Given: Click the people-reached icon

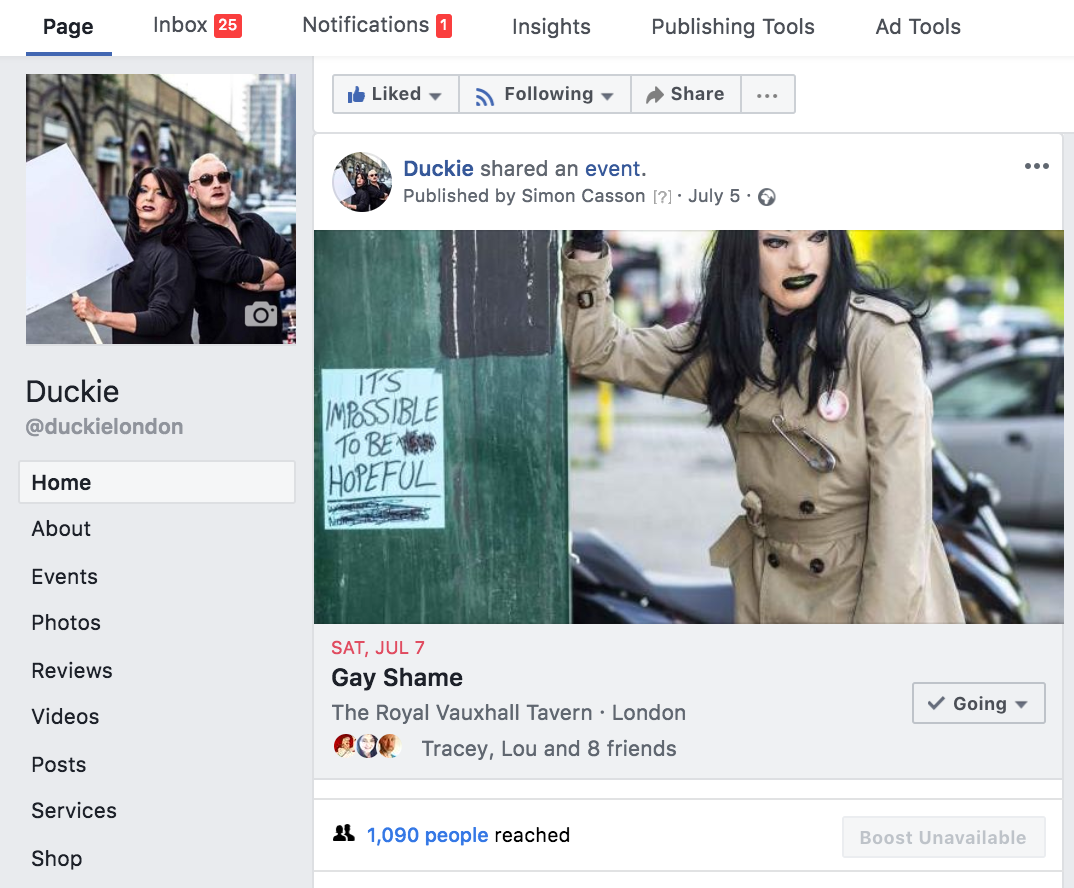Looking at the screenshot, I should click(343, 833).
